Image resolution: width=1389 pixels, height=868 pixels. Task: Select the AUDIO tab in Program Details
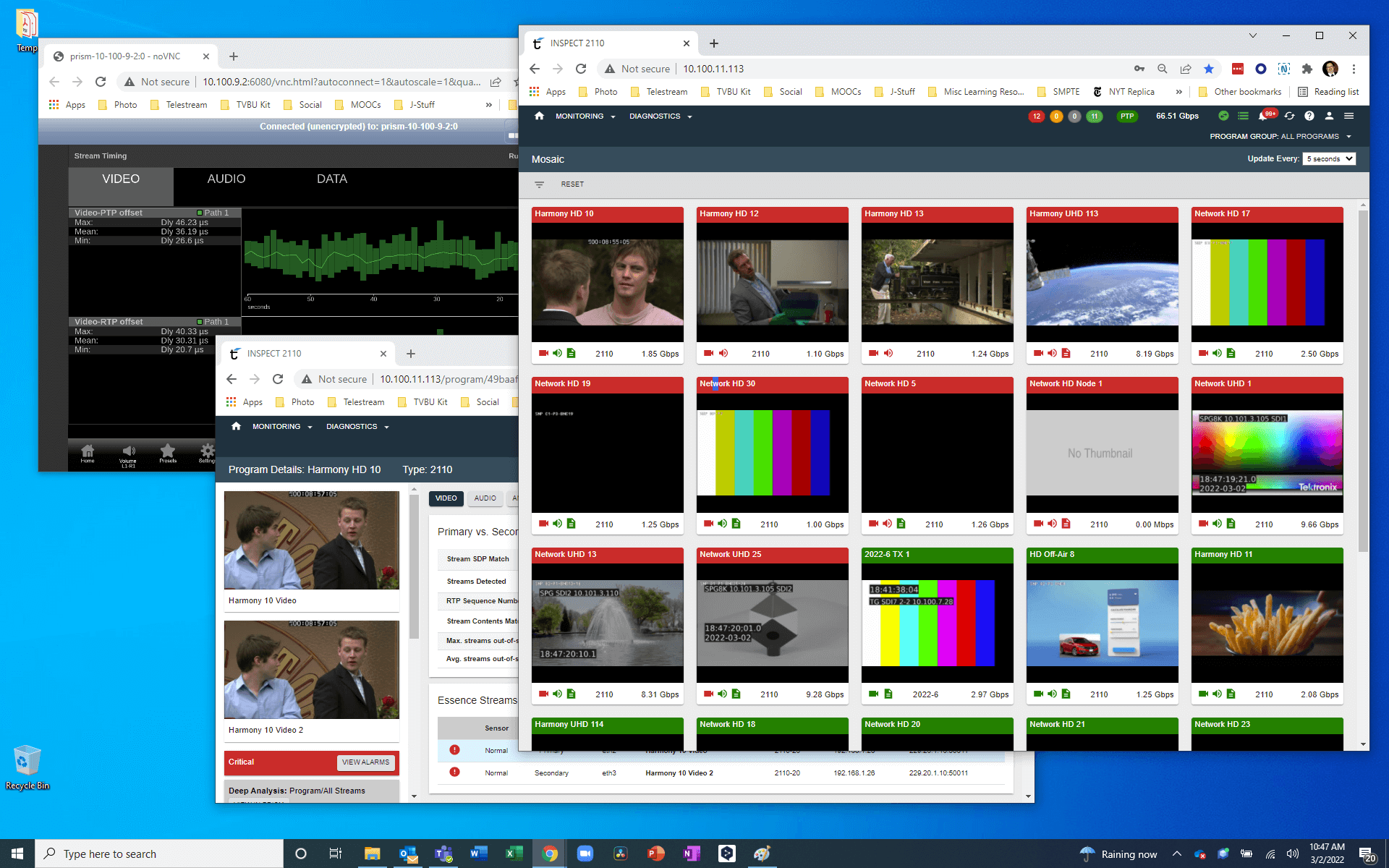click(485, 498)
